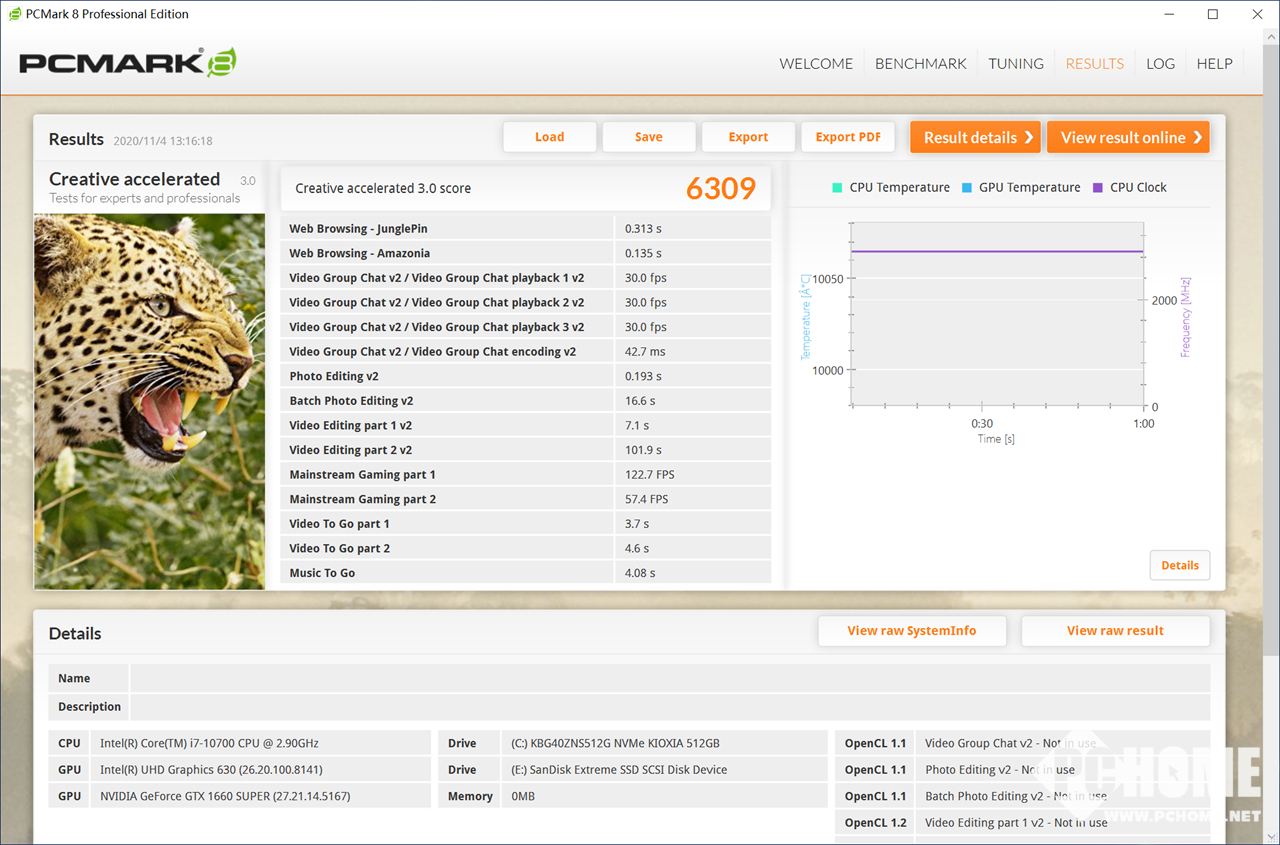1280x845 pixels.
Task: Save the benchmark result
Action: [x=648, y=138]
